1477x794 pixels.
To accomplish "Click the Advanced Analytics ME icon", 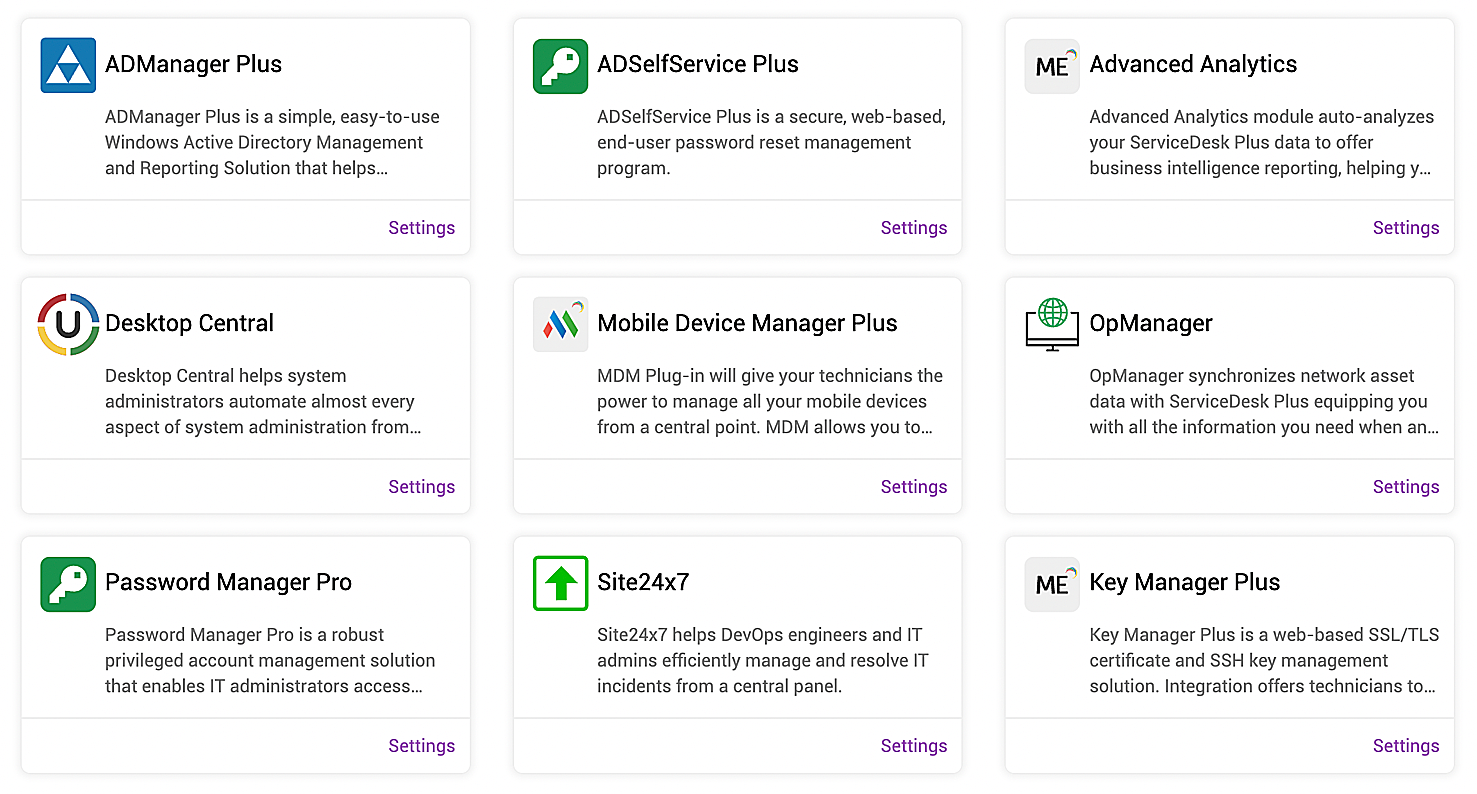I will pos(1052,65).
